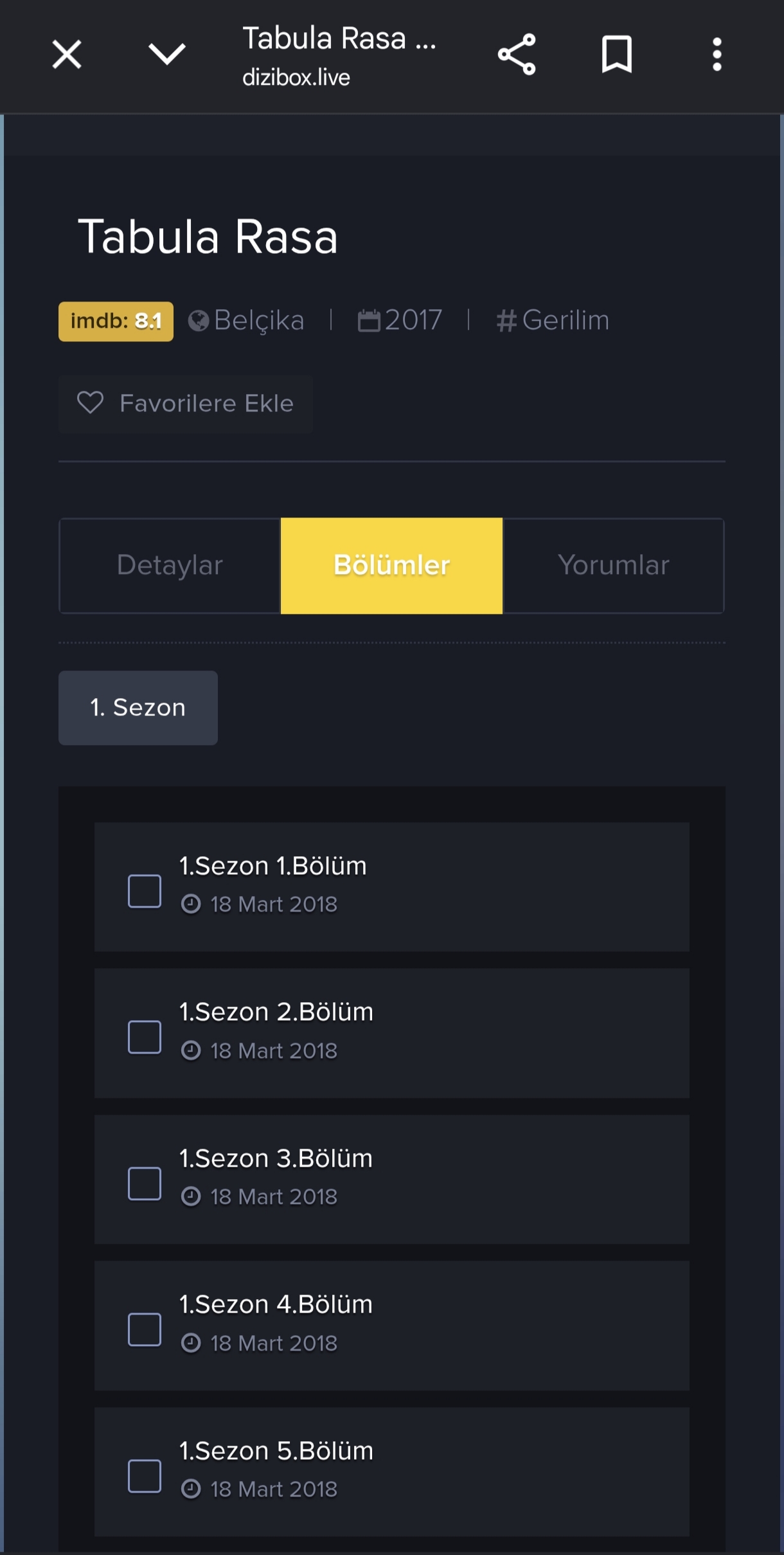Bookmark the page with the bookmark icon
Viewport: 784px width, 1555px height.
click(617, 55)
